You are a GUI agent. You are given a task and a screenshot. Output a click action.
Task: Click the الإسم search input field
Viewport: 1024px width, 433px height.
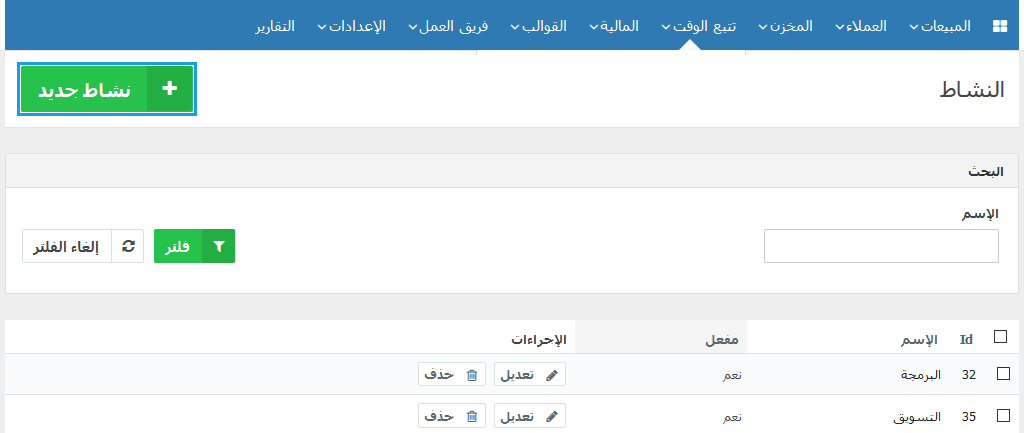(881, 246)
